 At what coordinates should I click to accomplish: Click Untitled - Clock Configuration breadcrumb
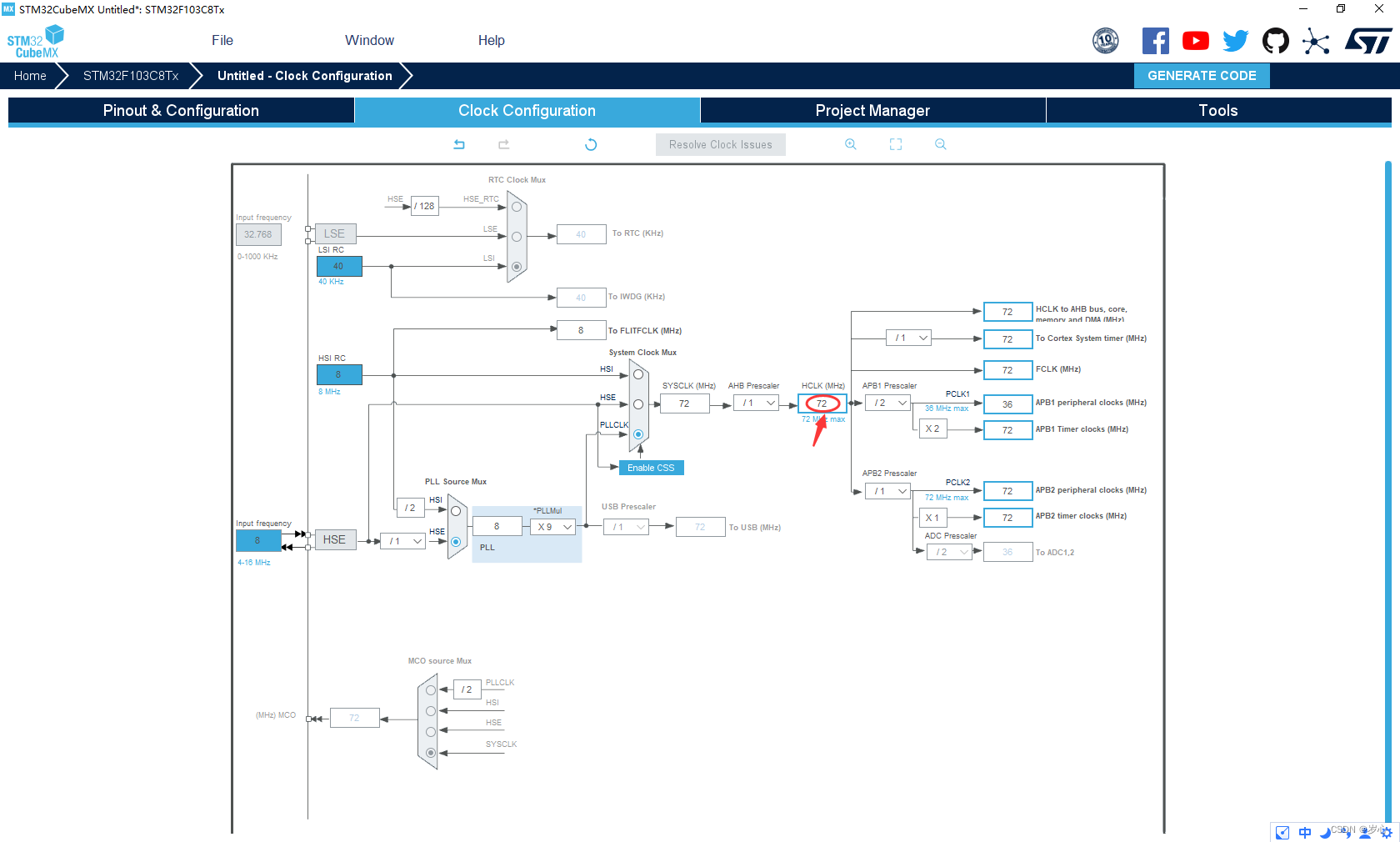(x=305, y=76)
